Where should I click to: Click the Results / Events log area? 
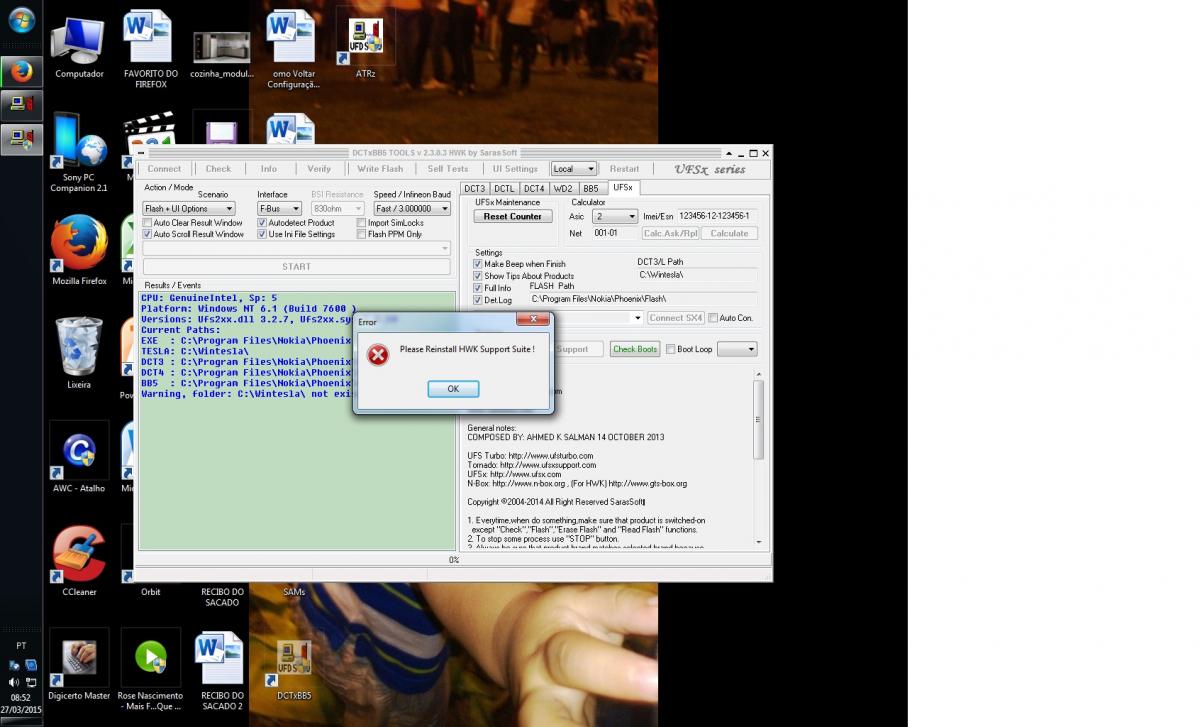pyautogui.click(x=296, y=420)
